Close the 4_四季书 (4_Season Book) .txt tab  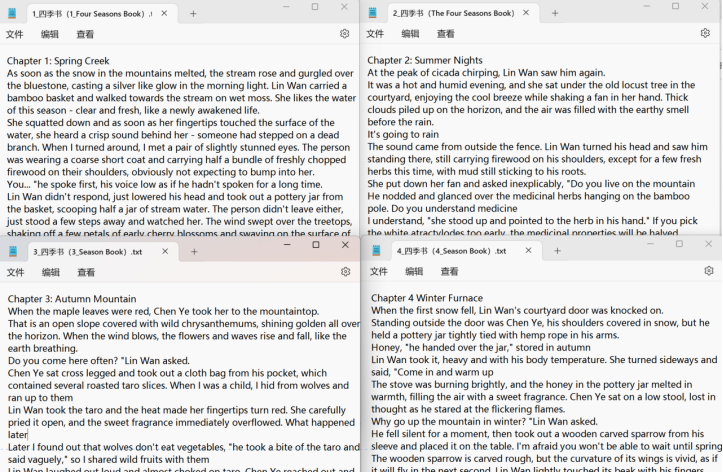528,250
